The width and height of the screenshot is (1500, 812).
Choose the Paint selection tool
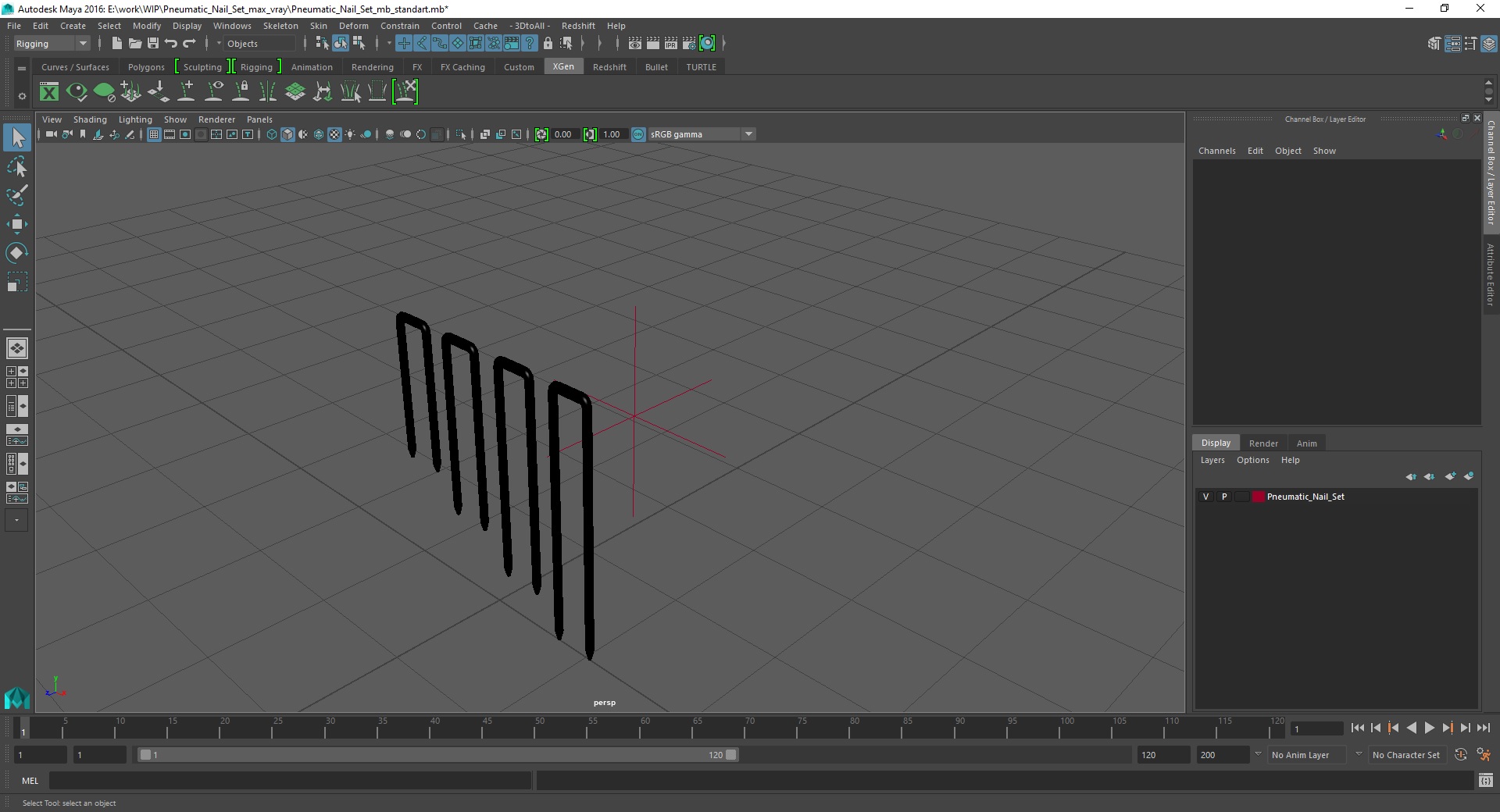tap(17, 195)
